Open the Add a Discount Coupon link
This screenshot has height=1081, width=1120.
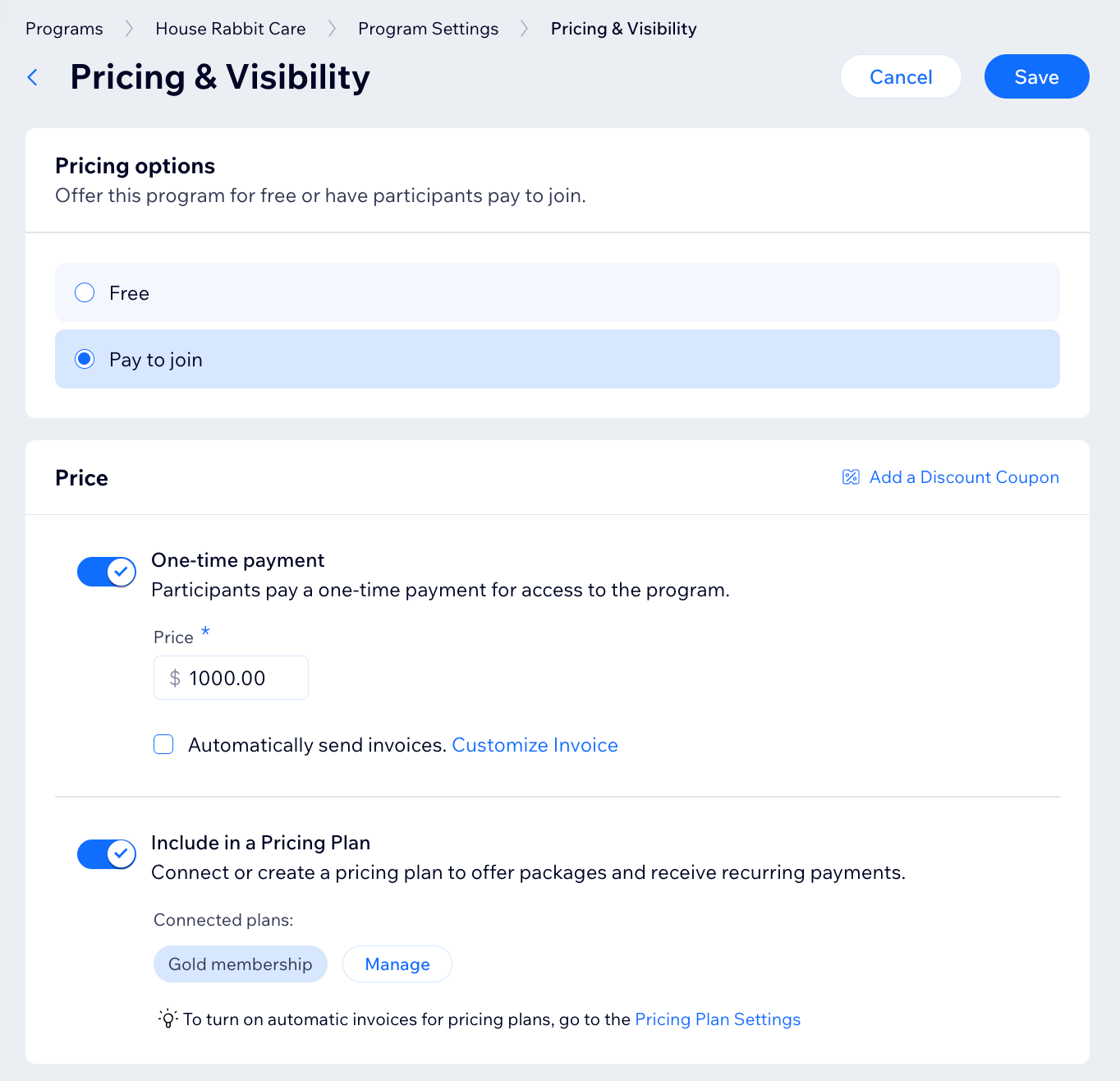[964, 477]
